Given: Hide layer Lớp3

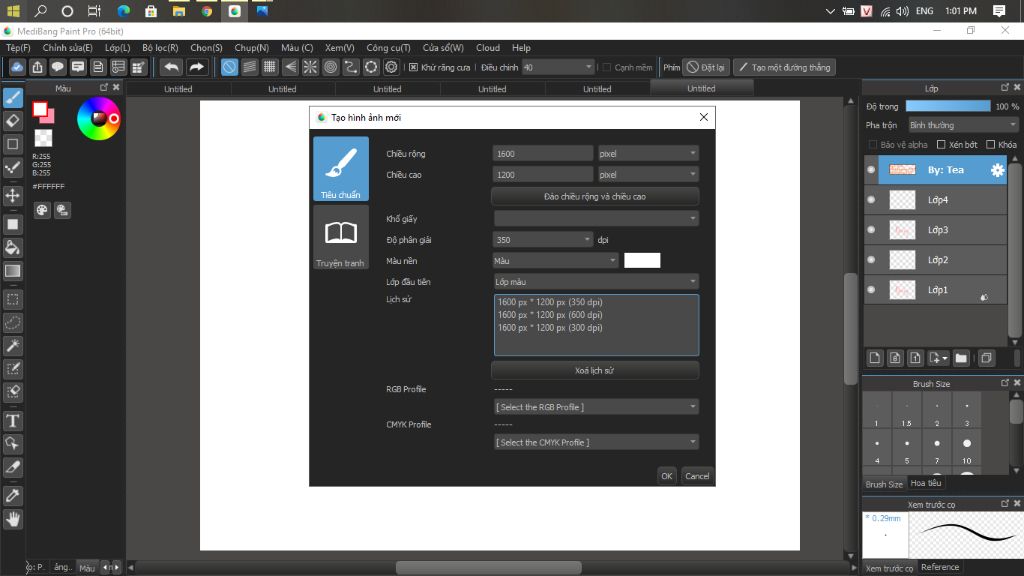Looking at the screenshot, I should point(871,230).
